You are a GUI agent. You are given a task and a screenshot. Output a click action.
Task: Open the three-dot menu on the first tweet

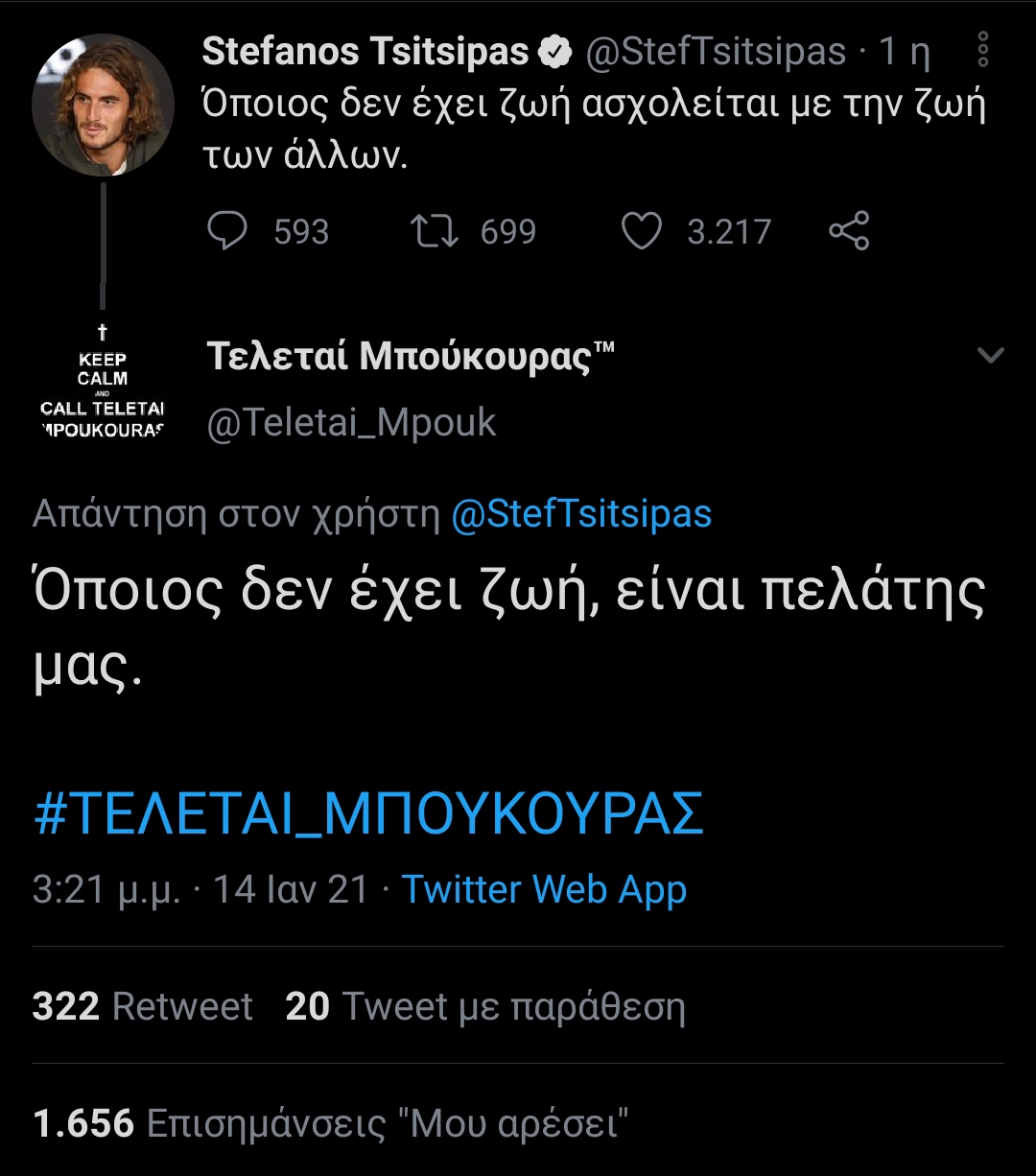pyautogui.click(x=982, y=50)
